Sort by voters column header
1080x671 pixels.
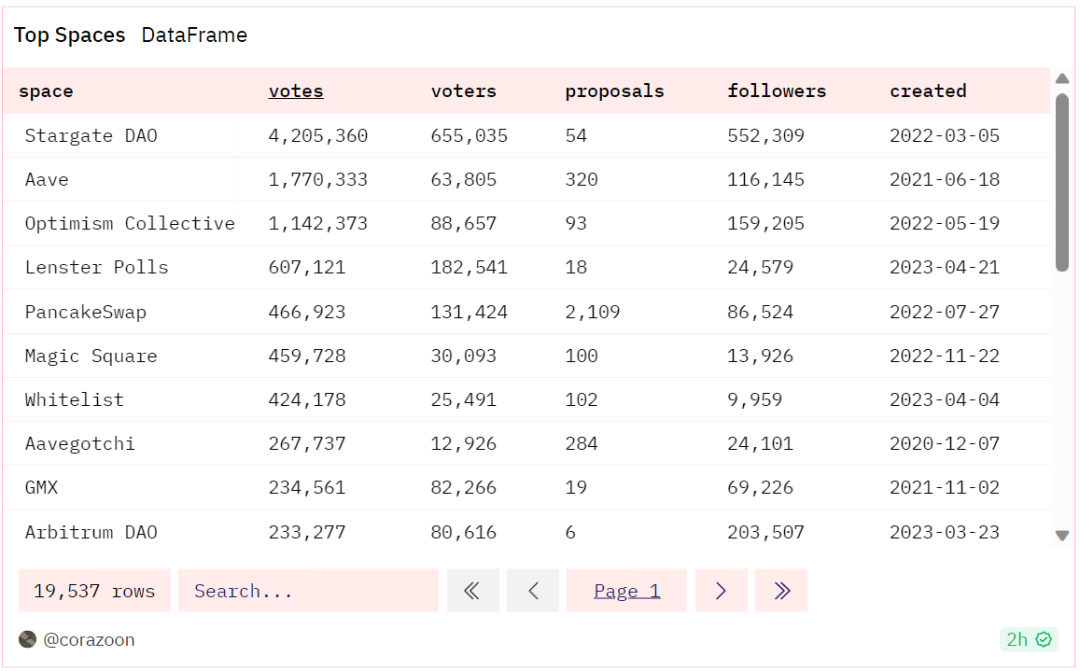(x=464, y=91)
